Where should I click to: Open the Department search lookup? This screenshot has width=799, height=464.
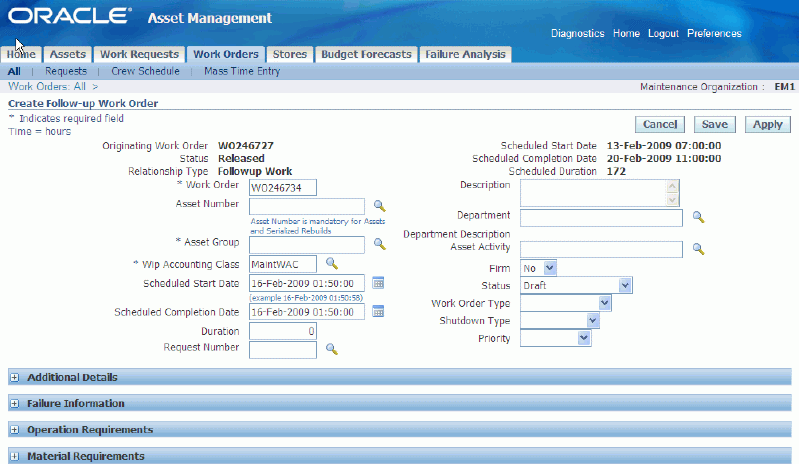[x=698, y=217]
